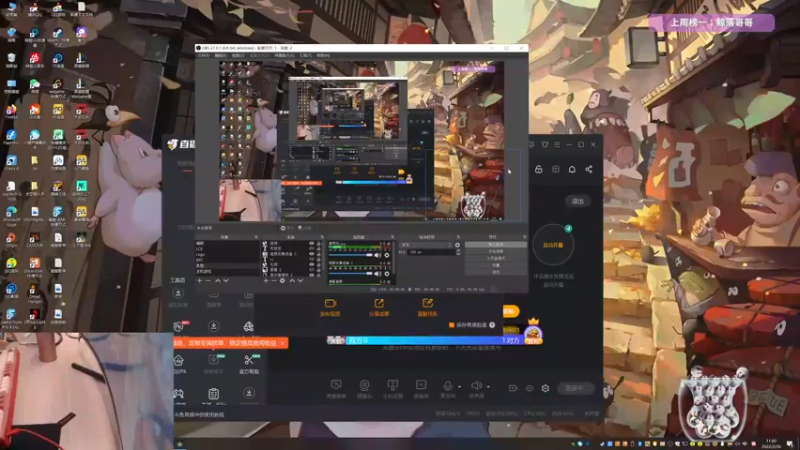Click the bell notification icon in companion window
The image size is (800, 450).
tap(572, 169)
